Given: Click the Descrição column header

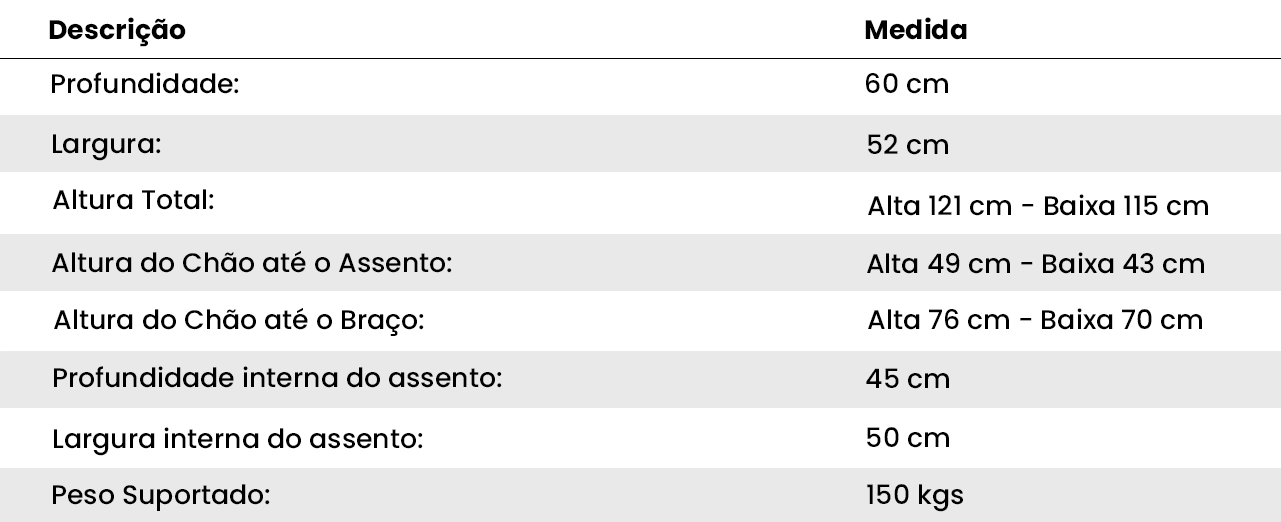Looking at the screenshot, I should point(119,30).
